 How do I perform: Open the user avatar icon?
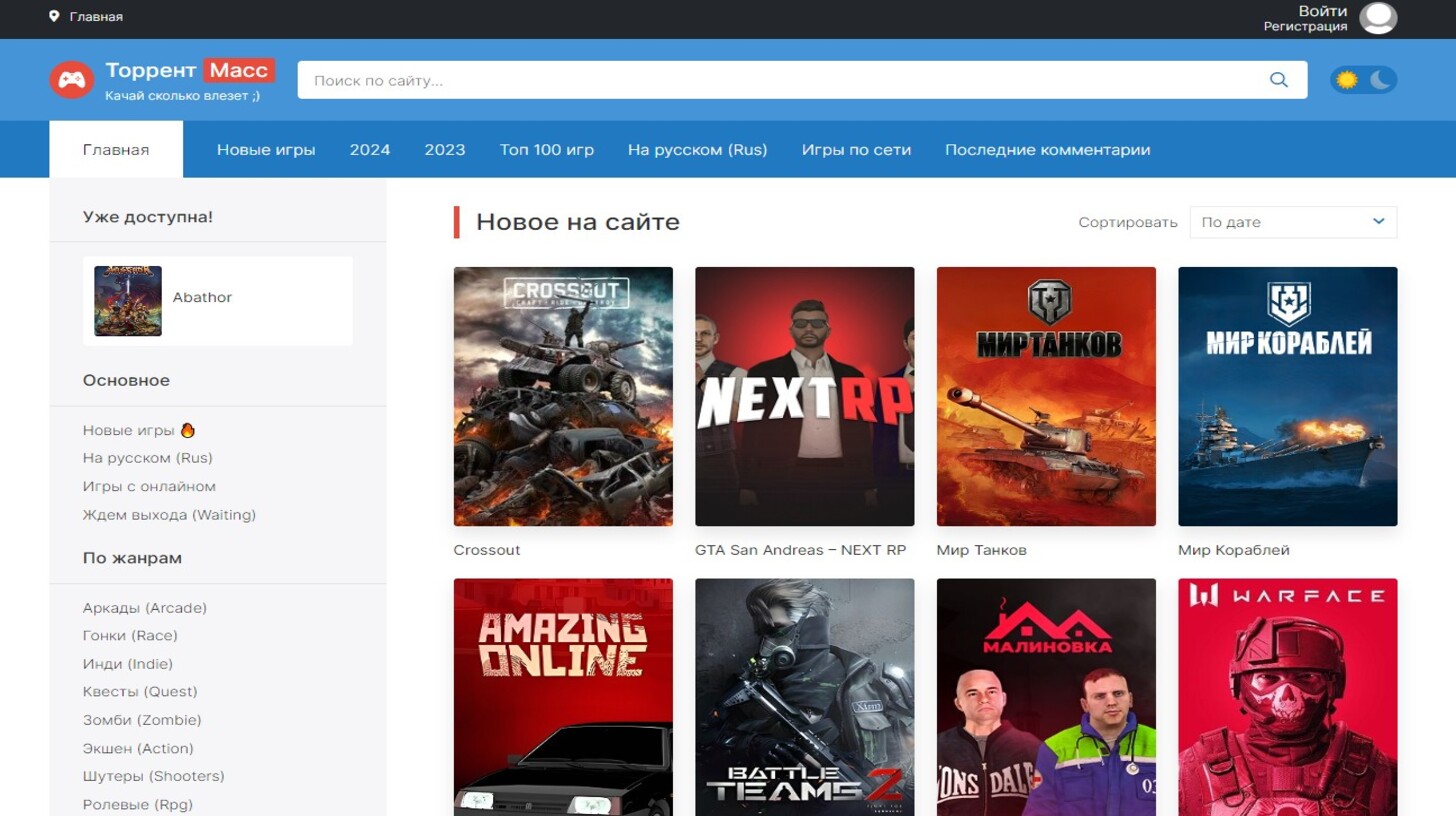1378,18
